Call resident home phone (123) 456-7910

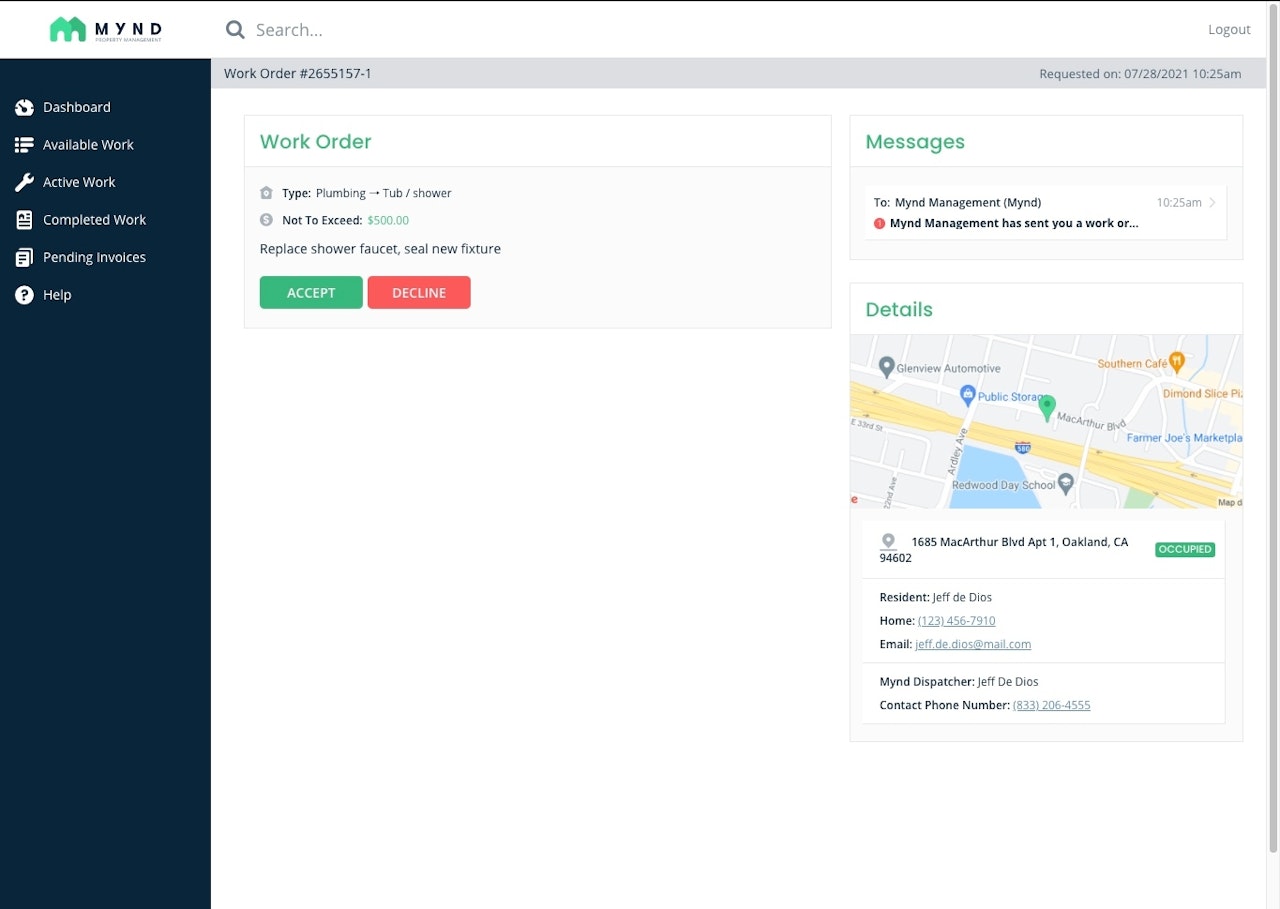pyautogui.click(x=956, y=621)
